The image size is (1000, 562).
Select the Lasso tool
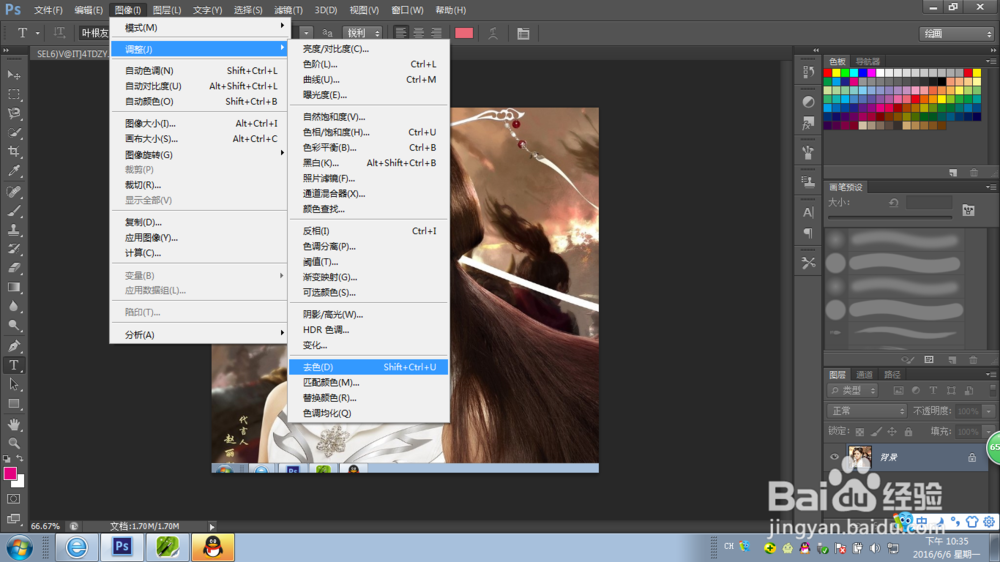[x=13, y=114]
